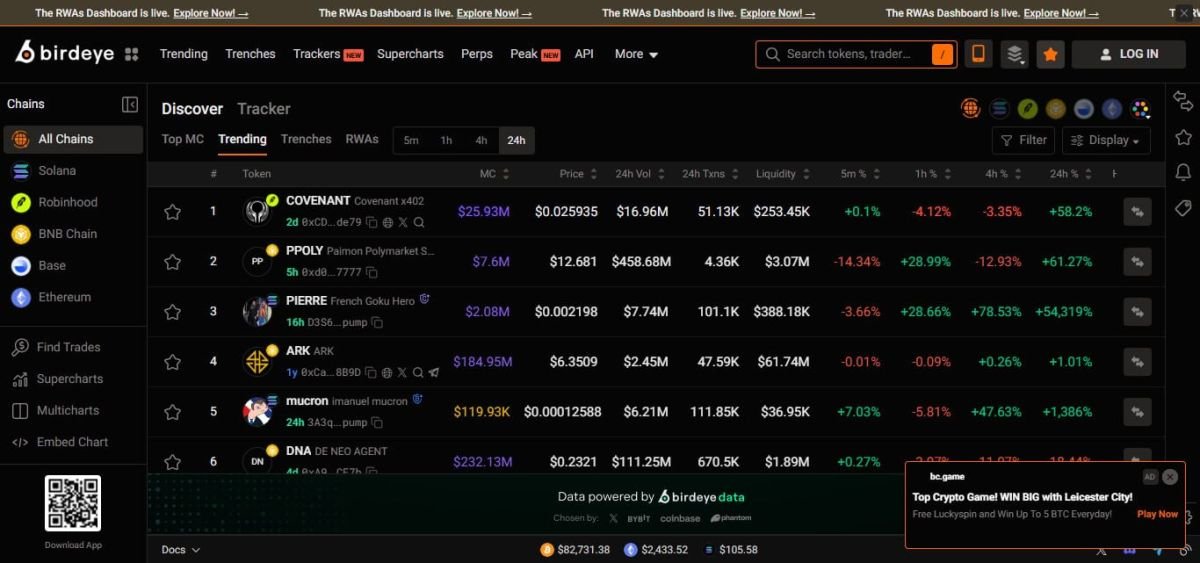Open the mobile app icon in the header
Screen dimensions: 1200x563
coord(979,54)
